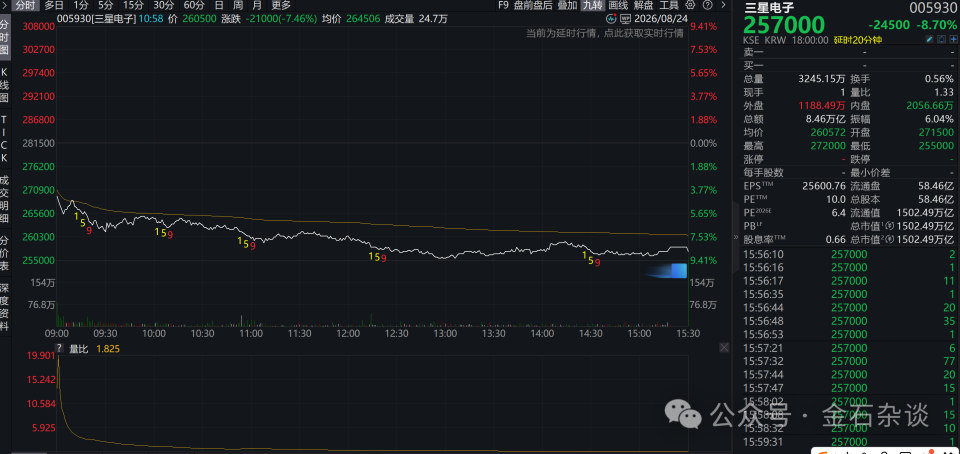Click the 开盘 271500 value
960x454 pixels.
click(x=936, y=133)
